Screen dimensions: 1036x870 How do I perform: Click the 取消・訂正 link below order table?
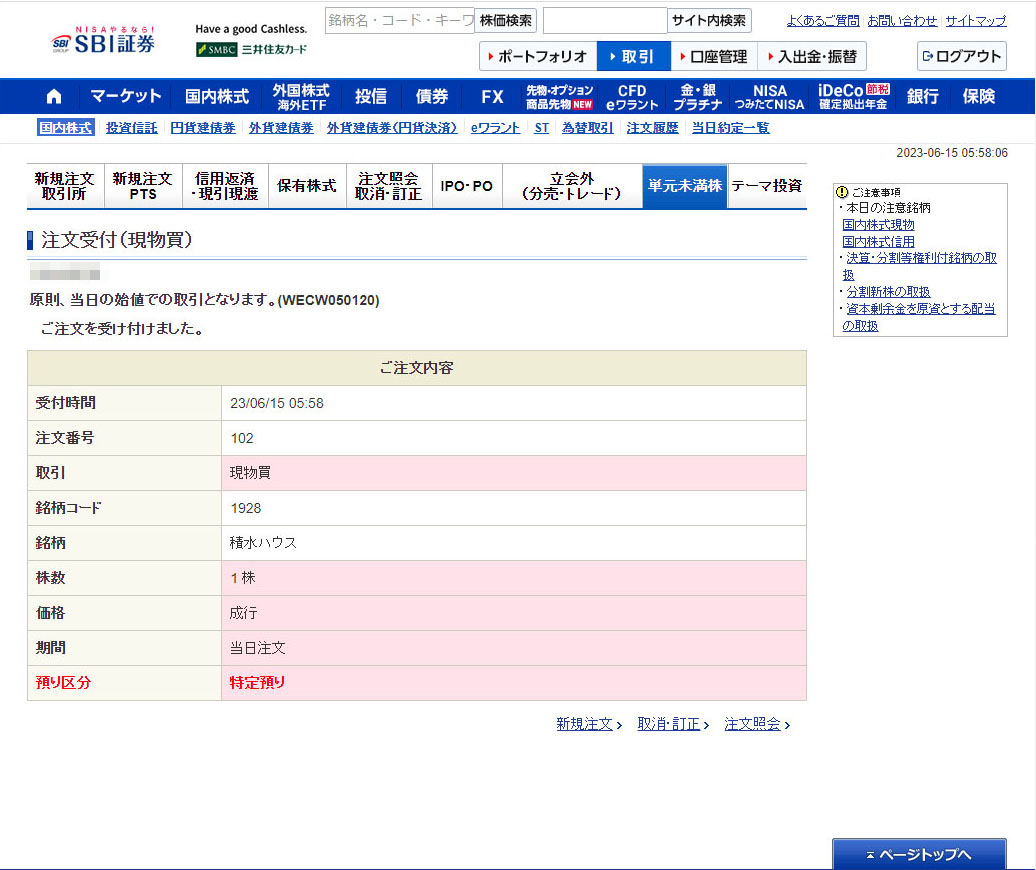[x=669, y=724]
